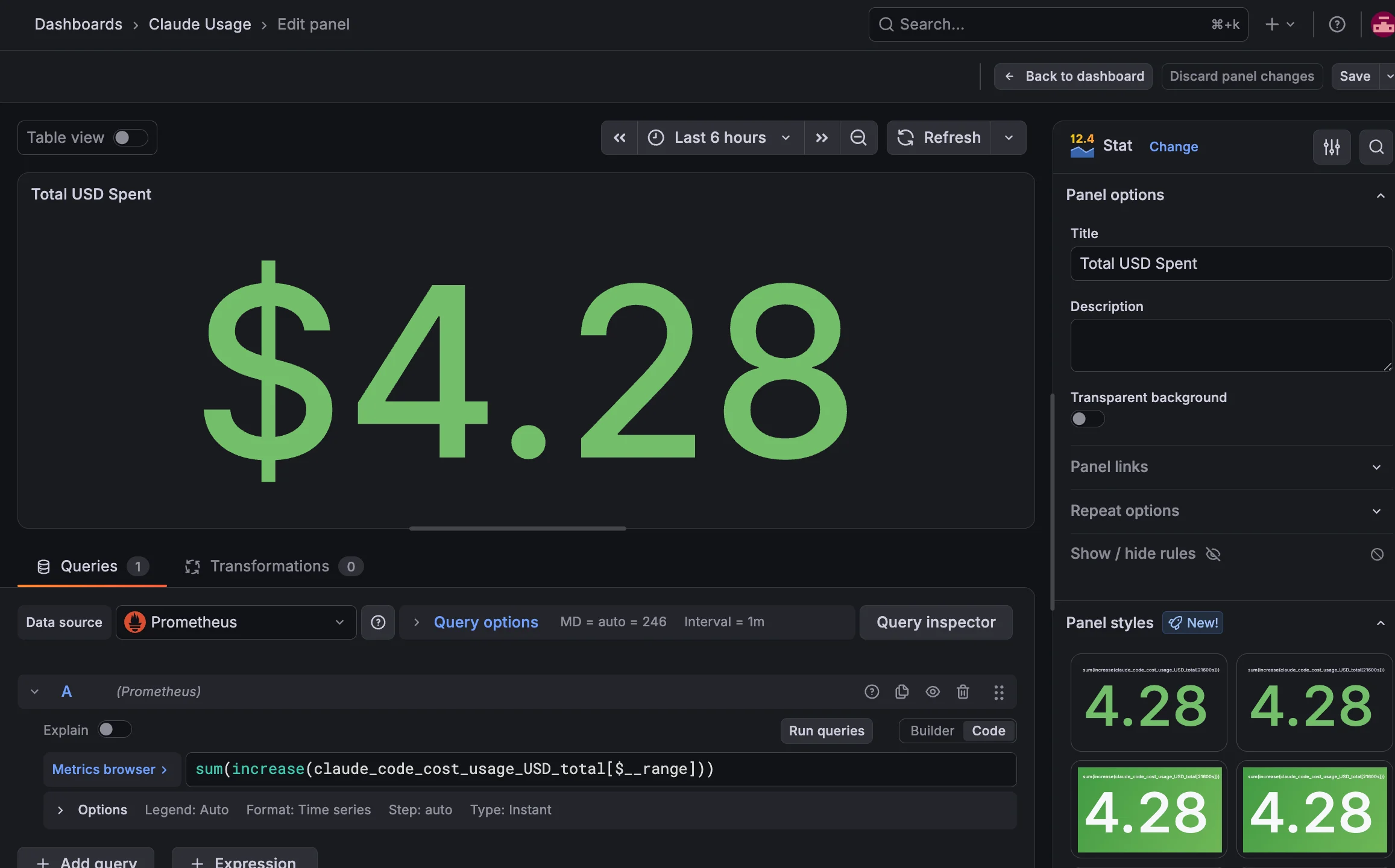The width and height of the screenshot is (1395, 868).
Task: Select second green-background panel style thumbnail
Action: [1314, 810]
